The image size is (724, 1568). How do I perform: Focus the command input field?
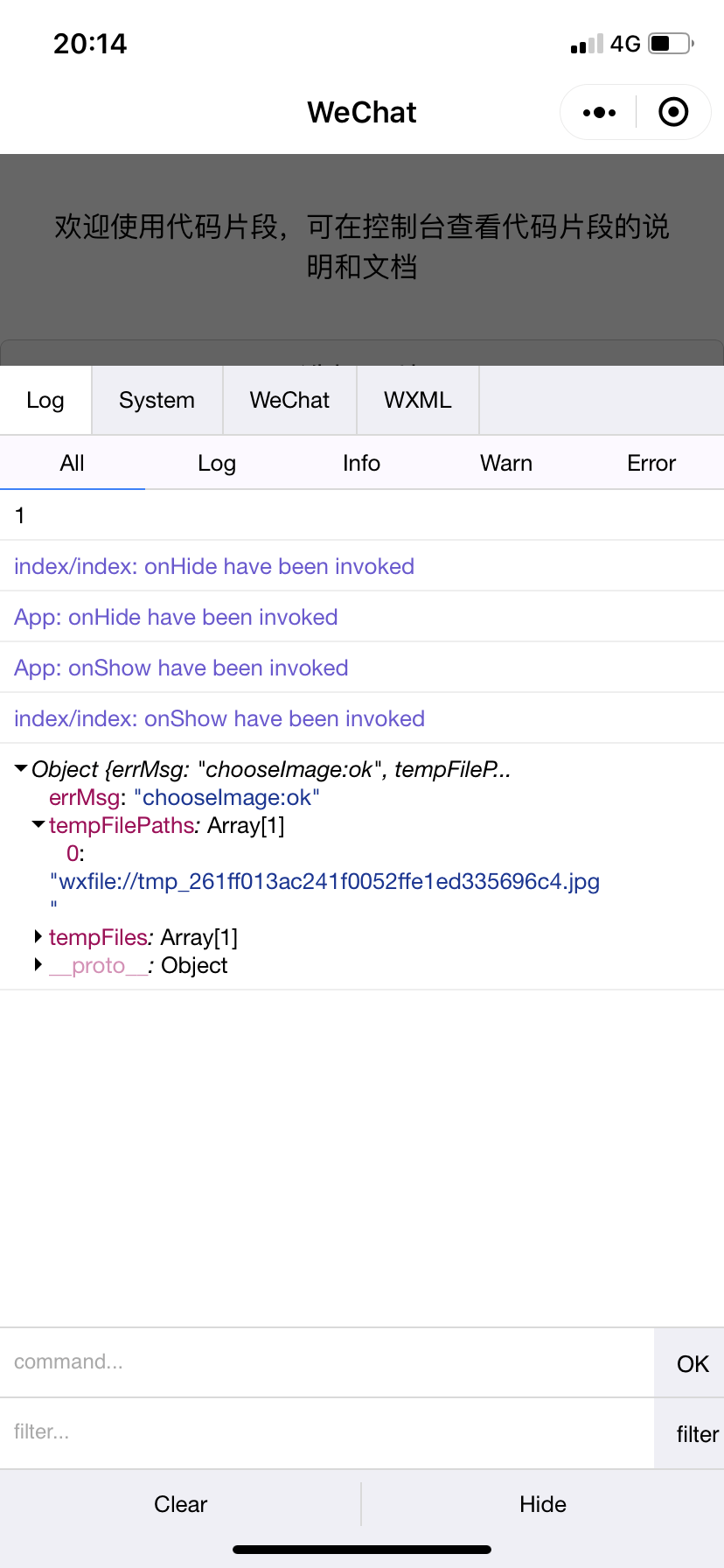pos(327,1362)
